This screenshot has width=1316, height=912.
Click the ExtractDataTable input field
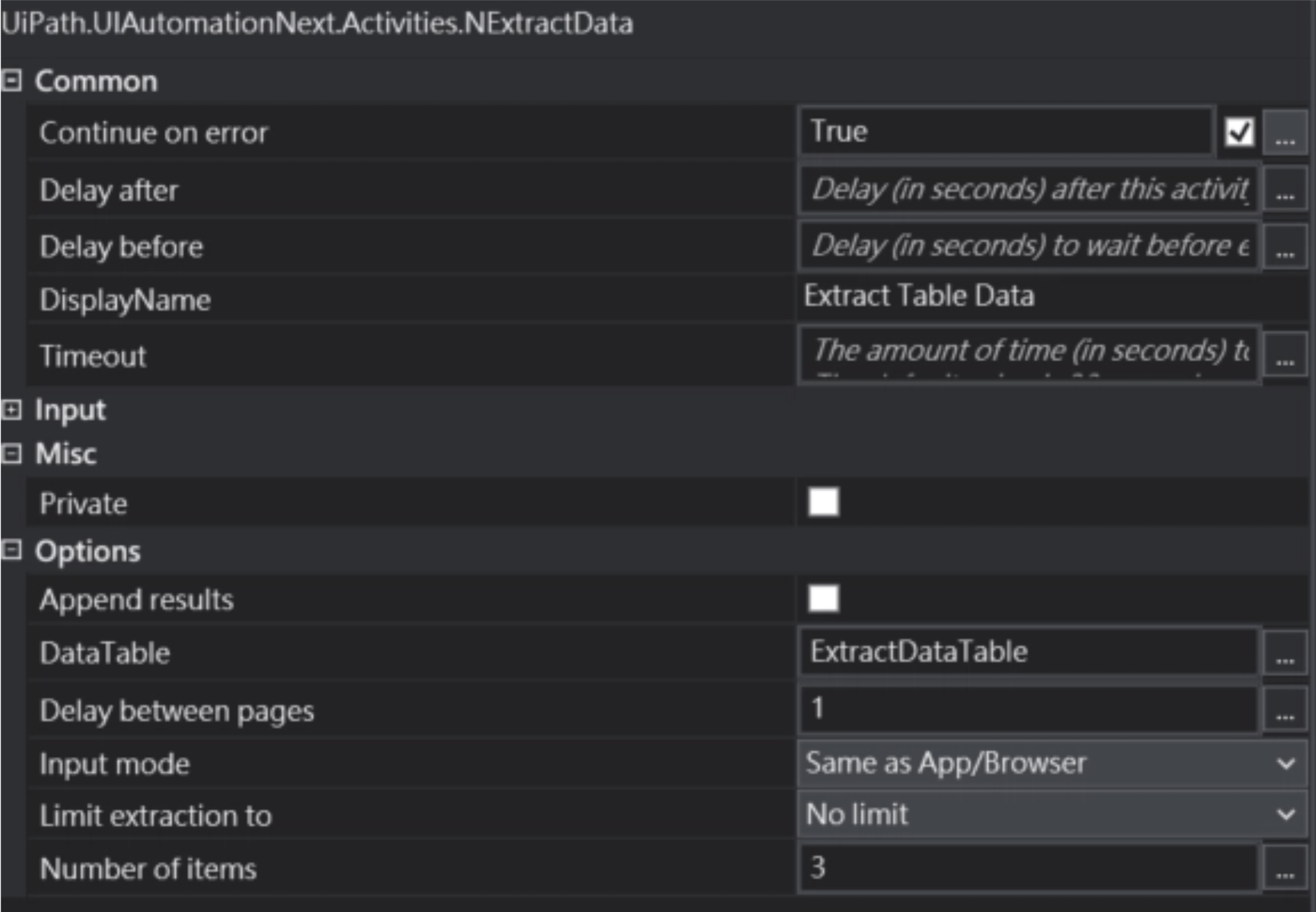point(1027,652)
